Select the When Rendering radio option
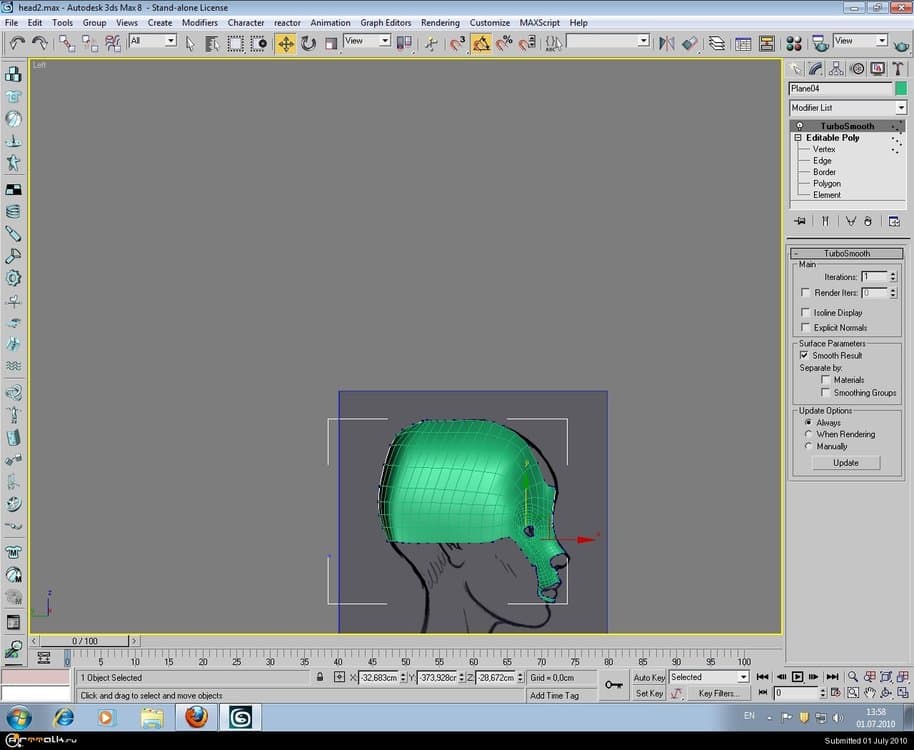The height and width of the screenshot is (750, 914). pyautogui.click(x=808, y=434)
